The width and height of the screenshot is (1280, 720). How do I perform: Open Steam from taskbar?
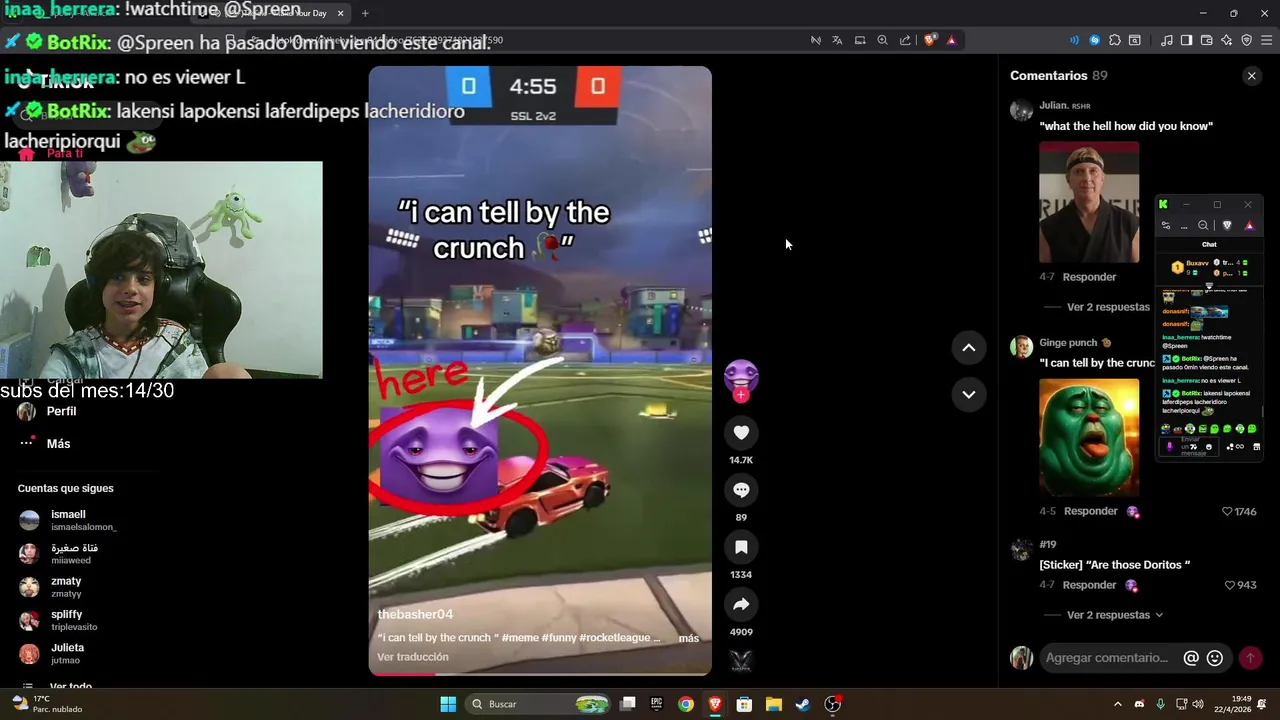[802, 704]
